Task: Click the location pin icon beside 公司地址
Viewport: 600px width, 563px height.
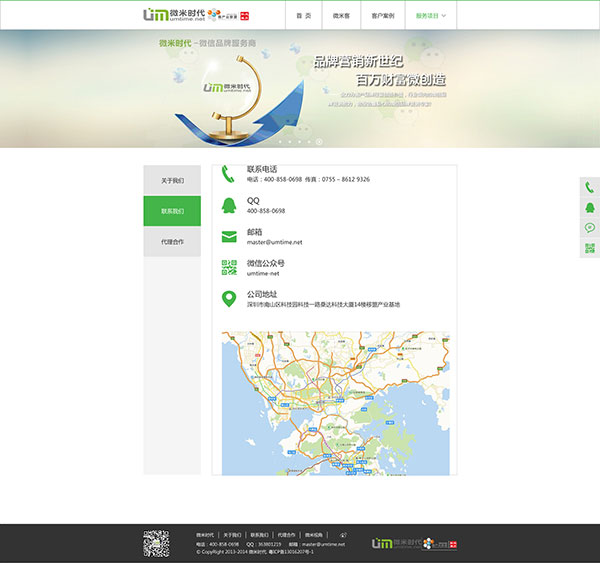Action: [229, 299]
